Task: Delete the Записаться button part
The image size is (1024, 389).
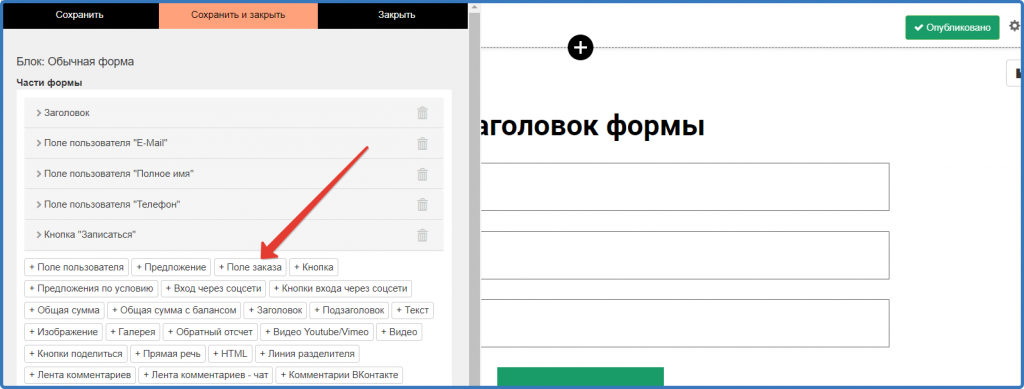Action: [x=423, y=235]
